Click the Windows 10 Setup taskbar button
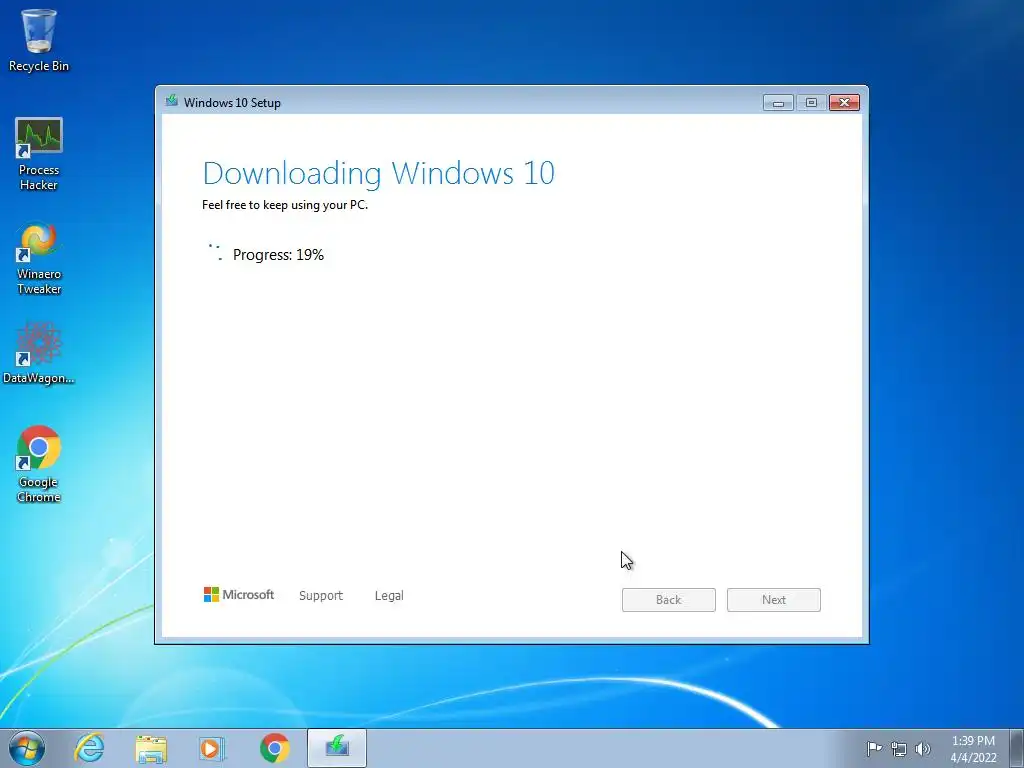Image resolution: width=1024 pixels, height=768 pixels. pos(337,748)
